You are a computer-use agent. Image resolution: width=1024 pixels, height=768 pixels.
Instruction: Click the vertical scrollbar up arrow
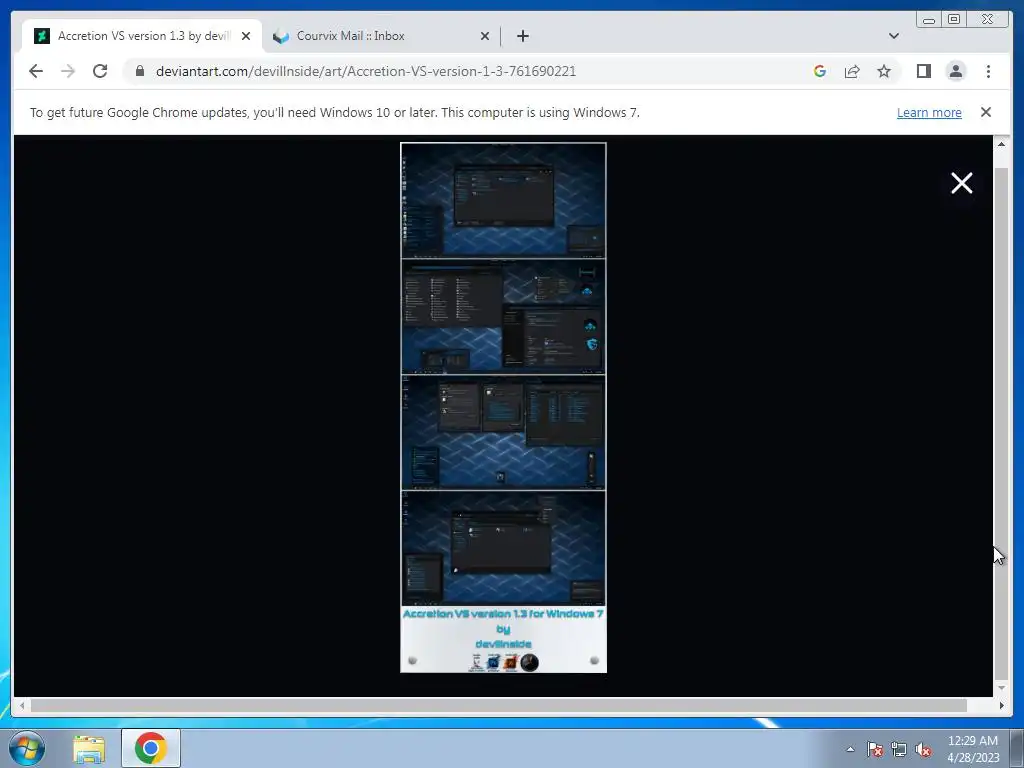[x=1001, y=144]
